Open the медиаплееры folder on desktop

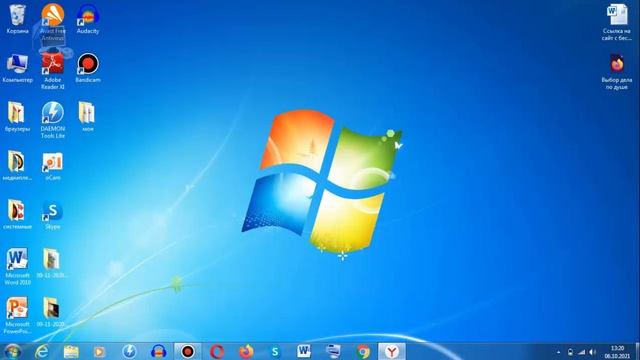pos(17,166)
